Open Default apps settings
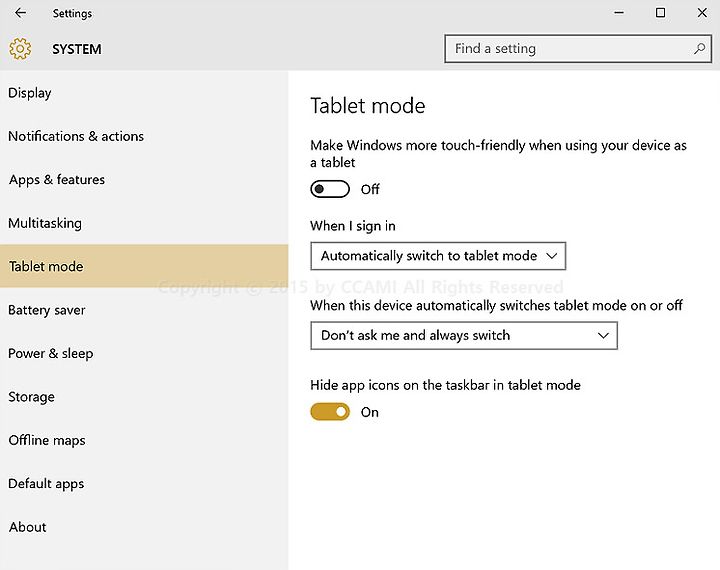Viewport: 720px width, 570px height. pos(144,483)
